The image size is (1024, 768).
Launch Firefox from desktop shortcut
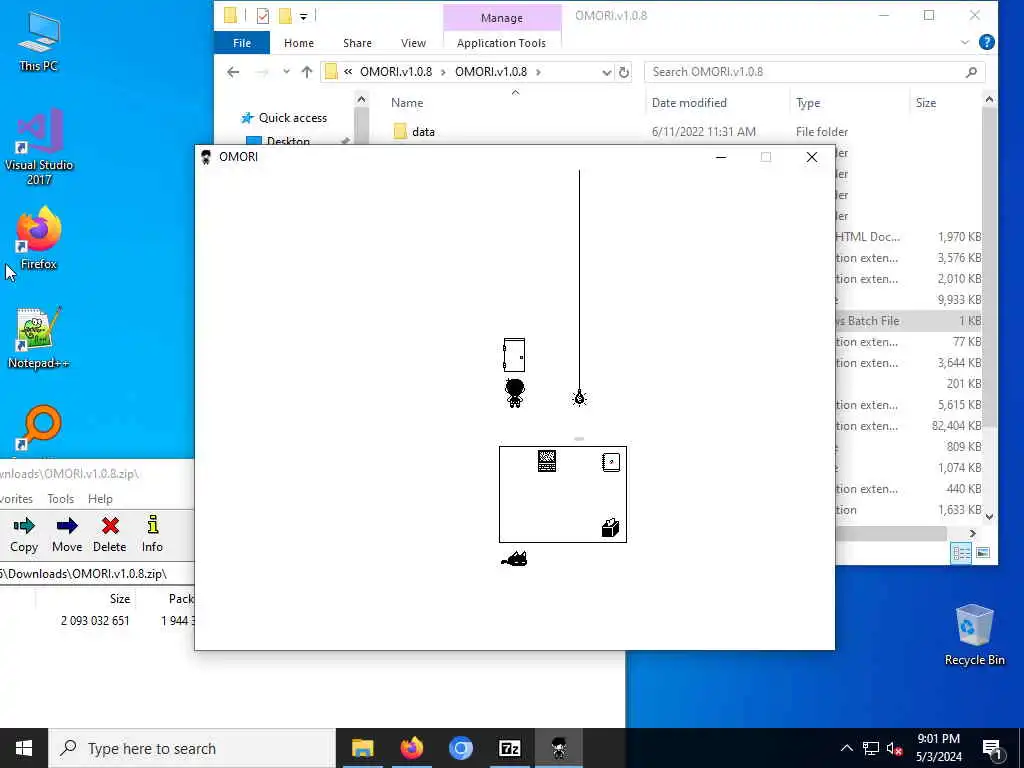point(39,238)
